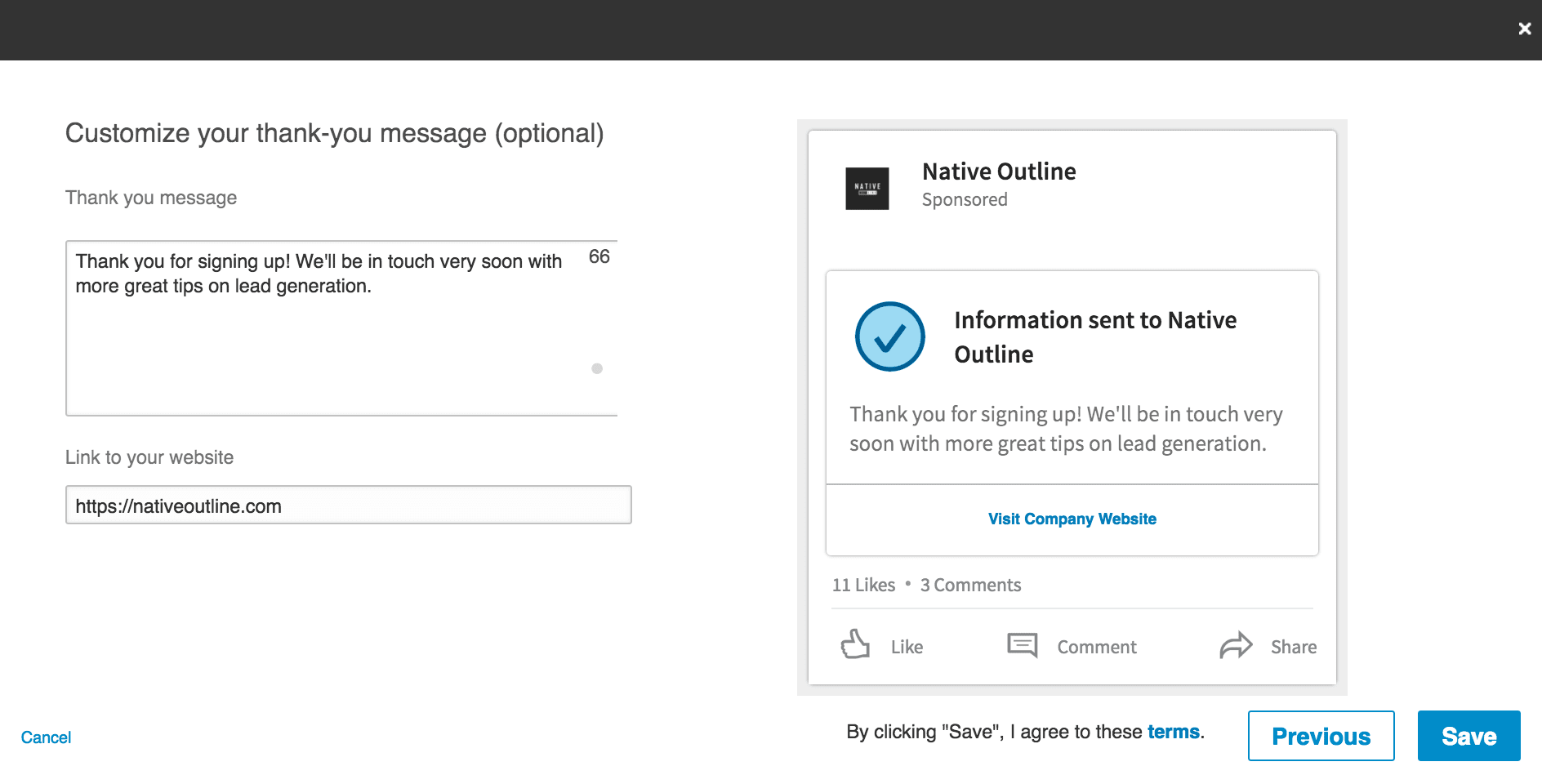Click the Visit Company Website link

point(1072,519)
